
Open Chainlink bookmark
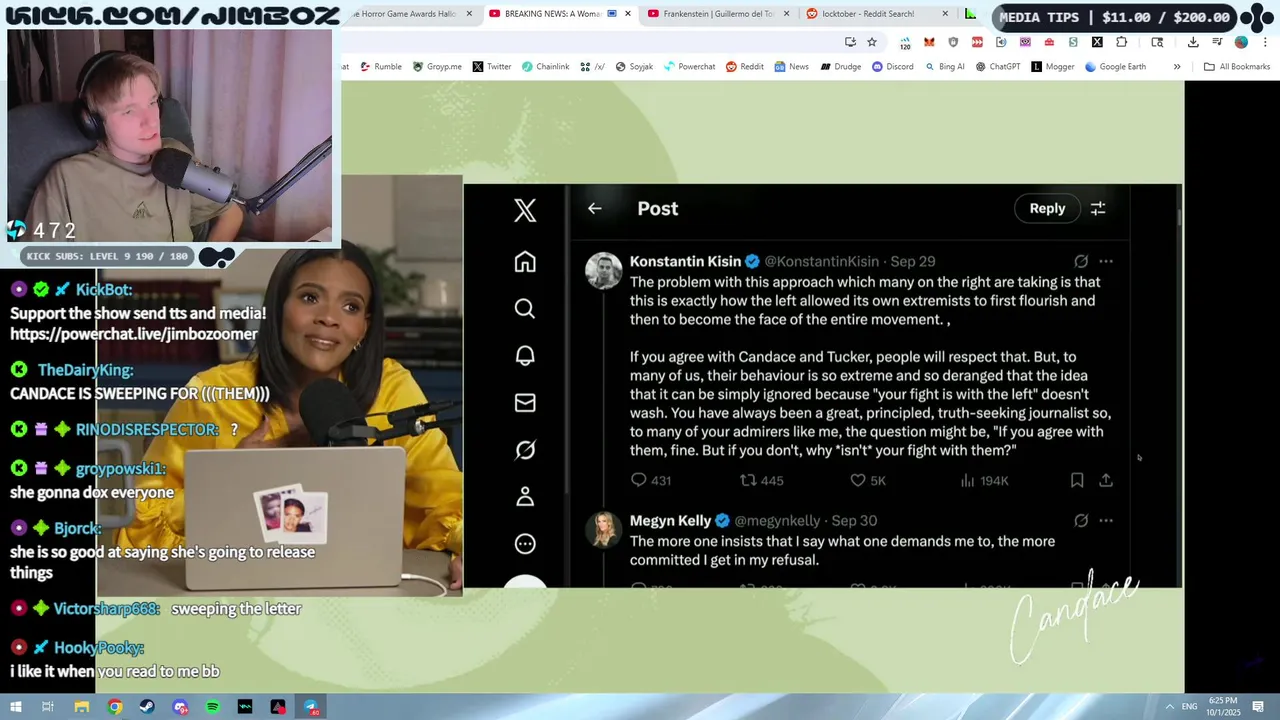[545, 67]
